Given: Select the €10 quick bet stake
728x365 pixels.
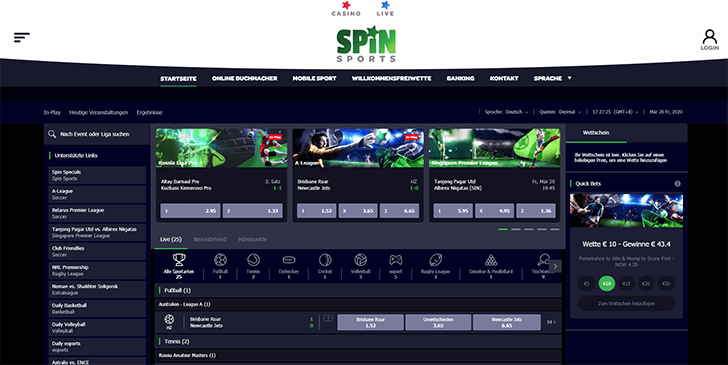Looking at the screenshot, I should [606, 283].
